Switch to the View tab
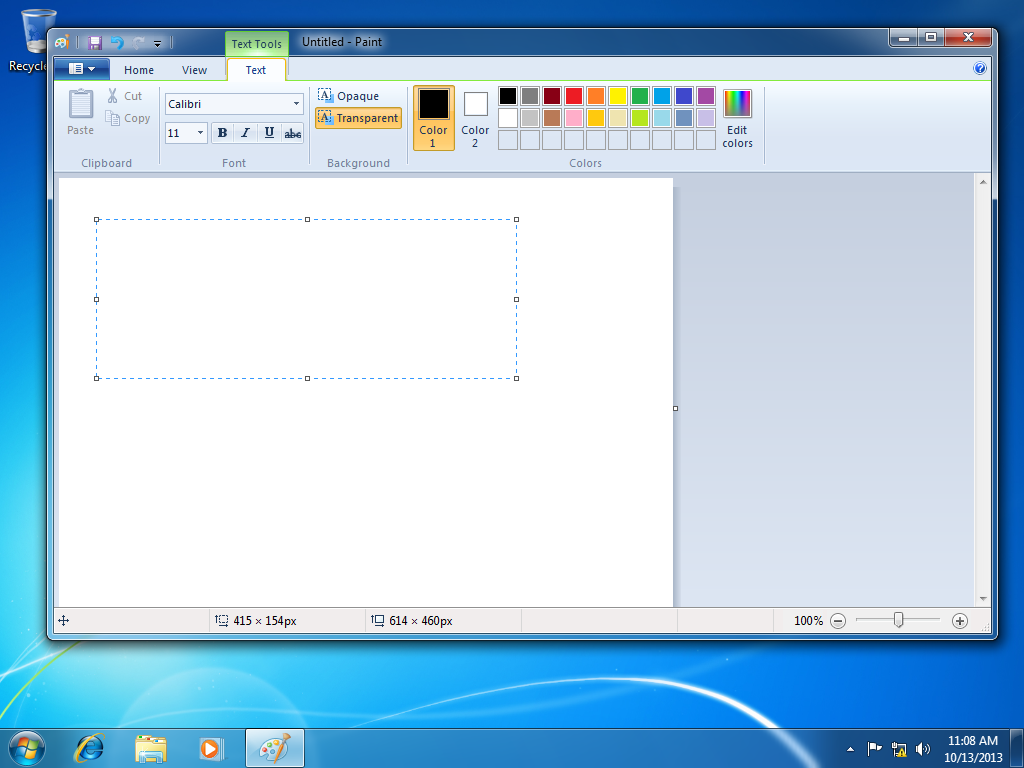1024x768 pixels. pyautogui.click(x=195, y=70)
